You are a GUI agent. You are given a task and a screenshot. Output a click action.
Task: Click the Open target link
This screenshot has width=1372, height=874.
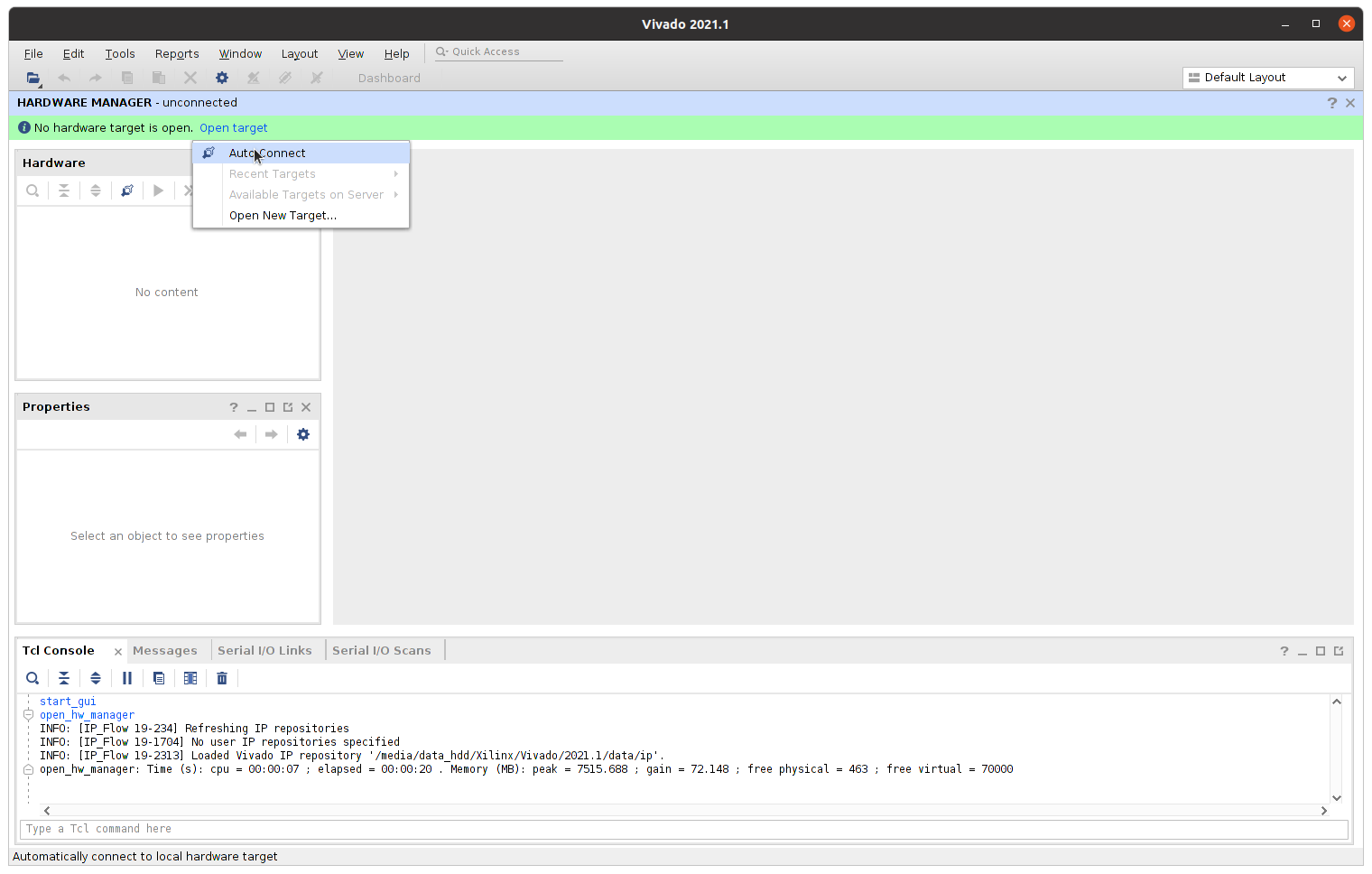pyautogui.click(x=234, y=127)
